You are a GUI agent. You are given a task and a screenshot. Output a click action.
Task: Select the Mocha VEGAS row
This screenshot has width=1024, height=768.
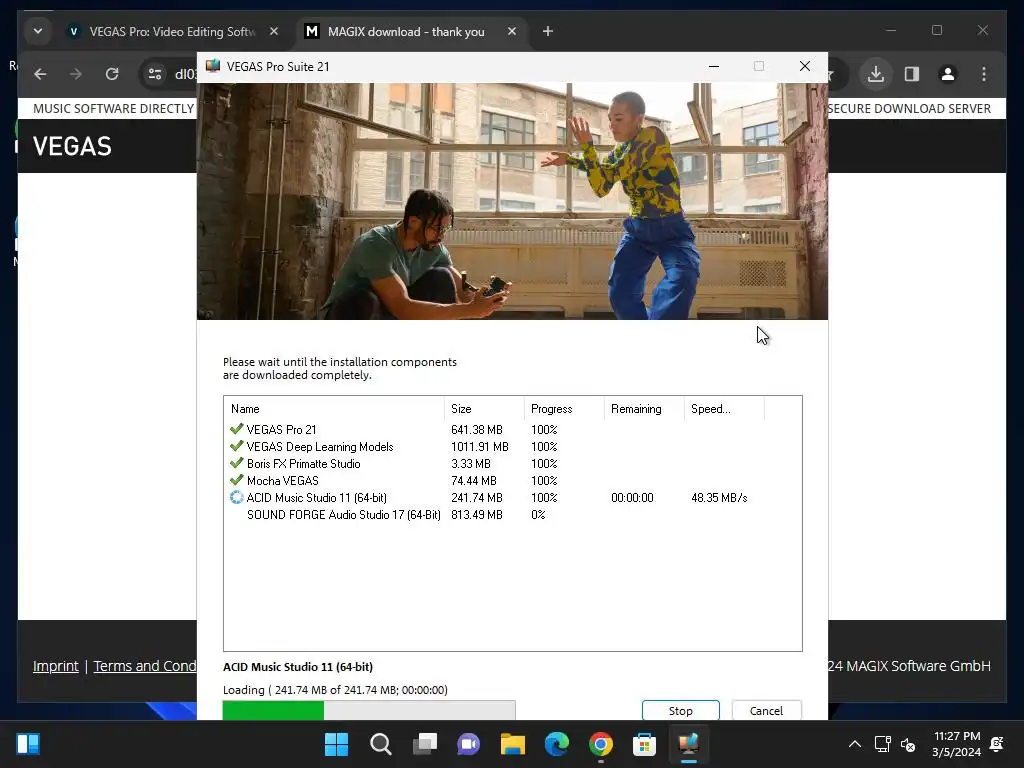512,481
